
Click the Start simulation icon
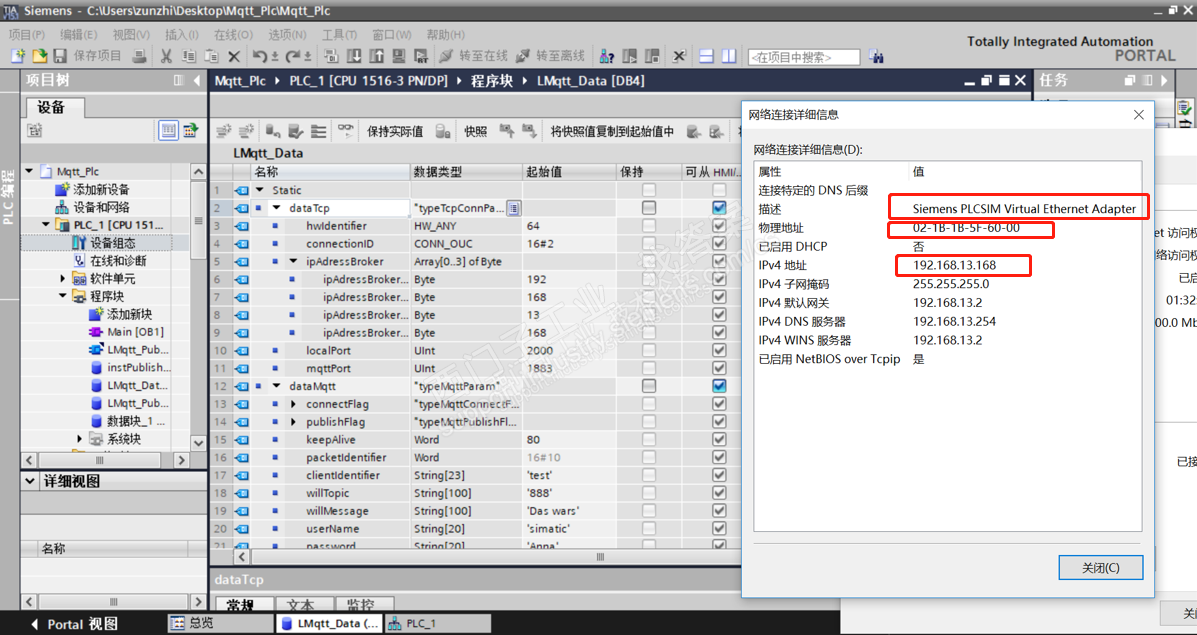click(398, 56)
